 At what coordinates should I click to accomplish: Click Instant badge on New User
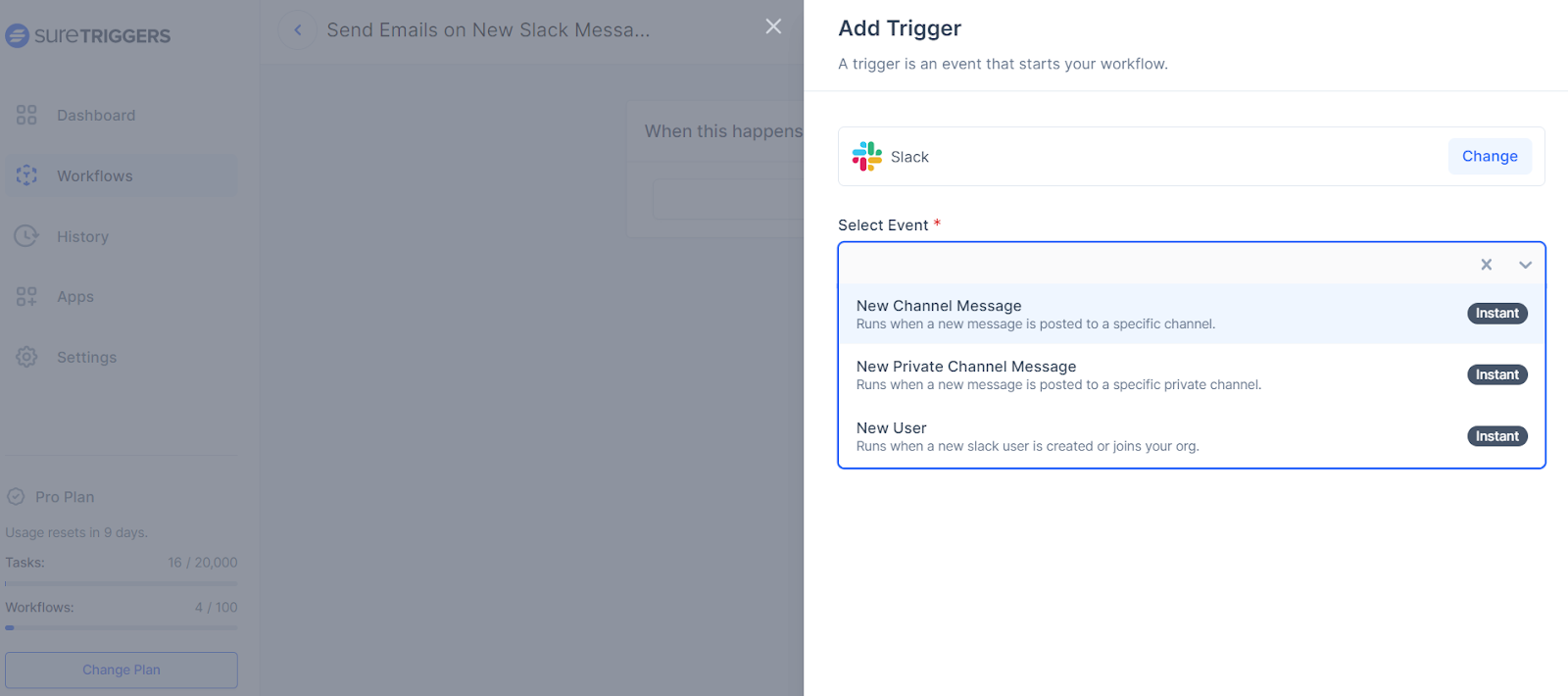coord(1497,436)
